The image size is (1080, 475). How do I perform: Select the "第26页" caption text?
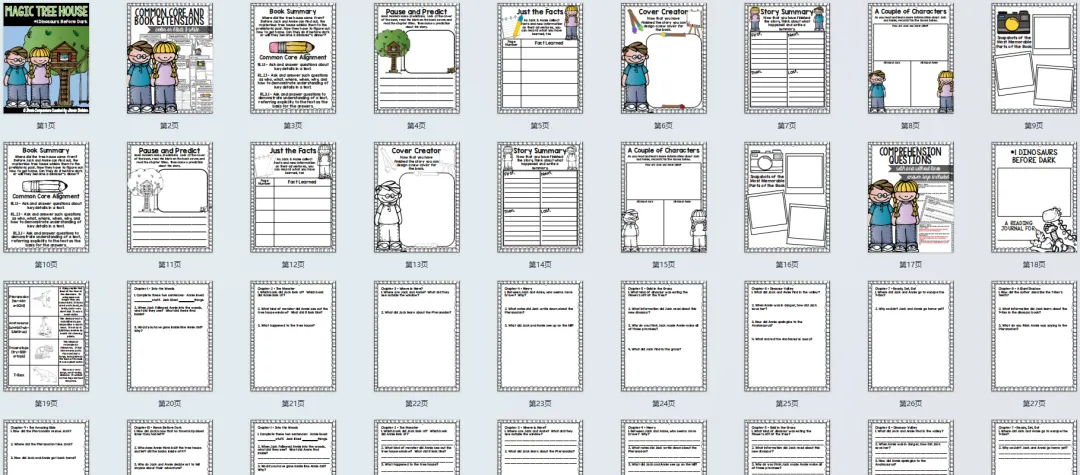pos(911,403)
